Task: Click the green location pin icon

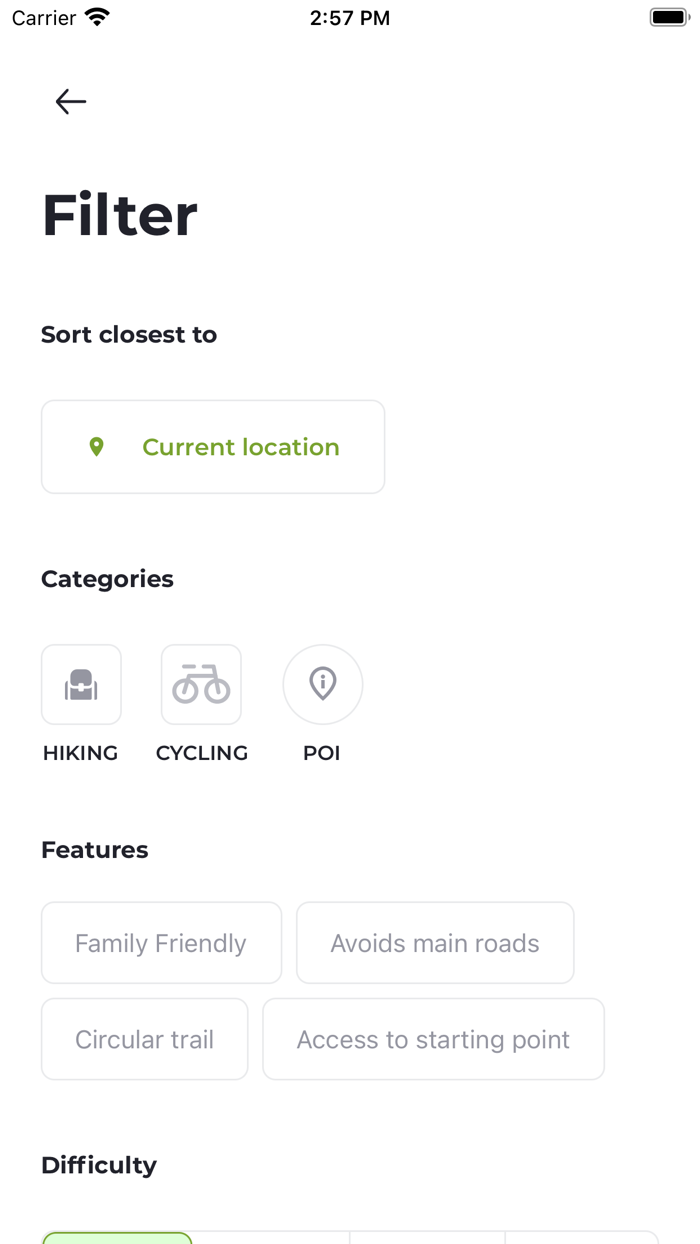Action: (96, 447)
